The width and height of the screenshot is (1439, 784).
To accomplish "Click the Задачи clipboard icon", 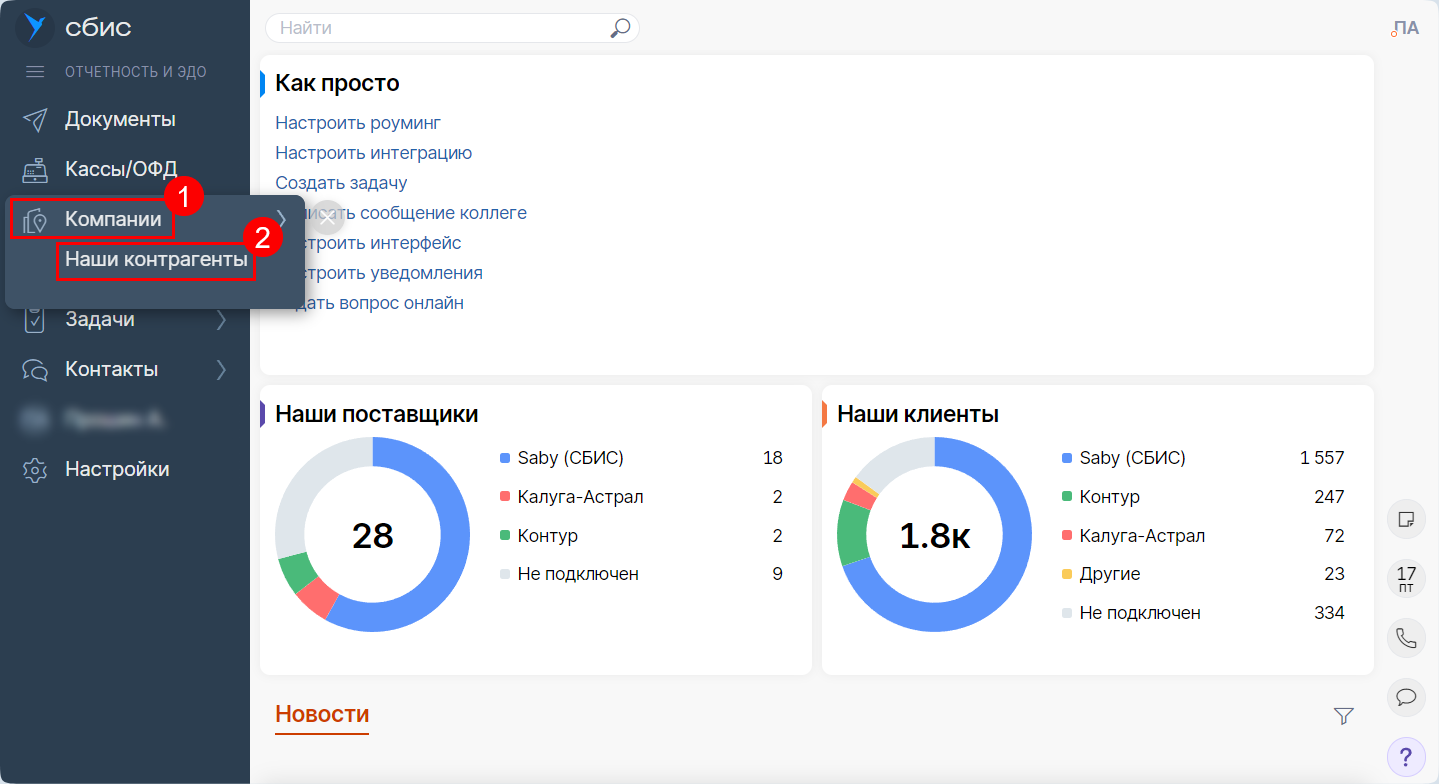I will click(35, 320).
